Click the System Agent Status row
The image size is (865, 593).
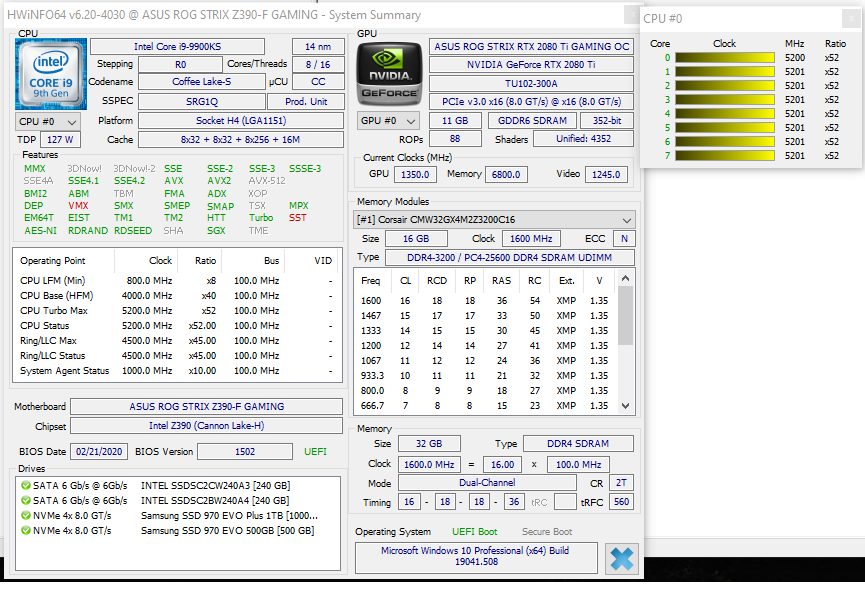177,371
